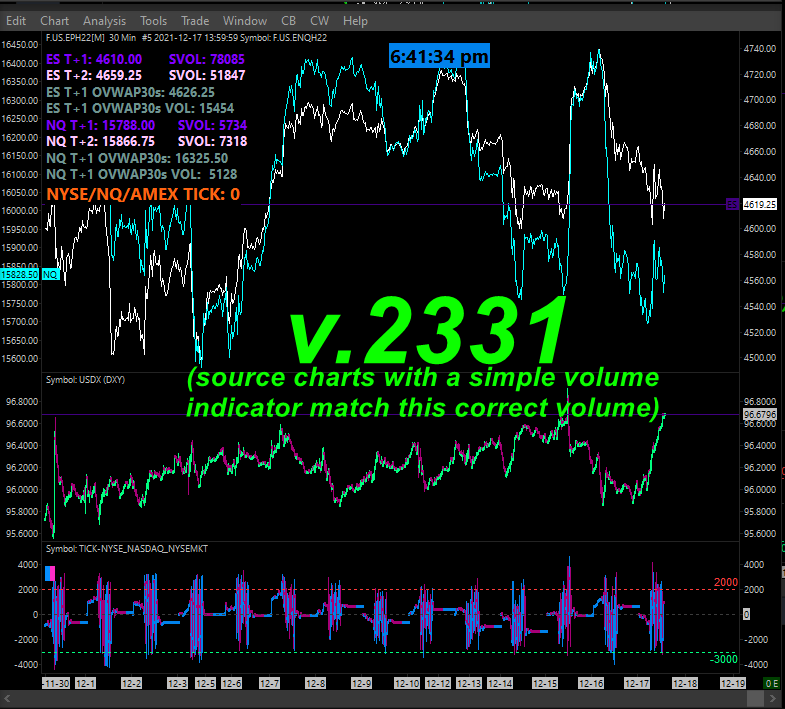Click ES T+1 OVWAP30s VOL: 15454 text
Screen dimensions: 785x709
click(x=140, y=109)
